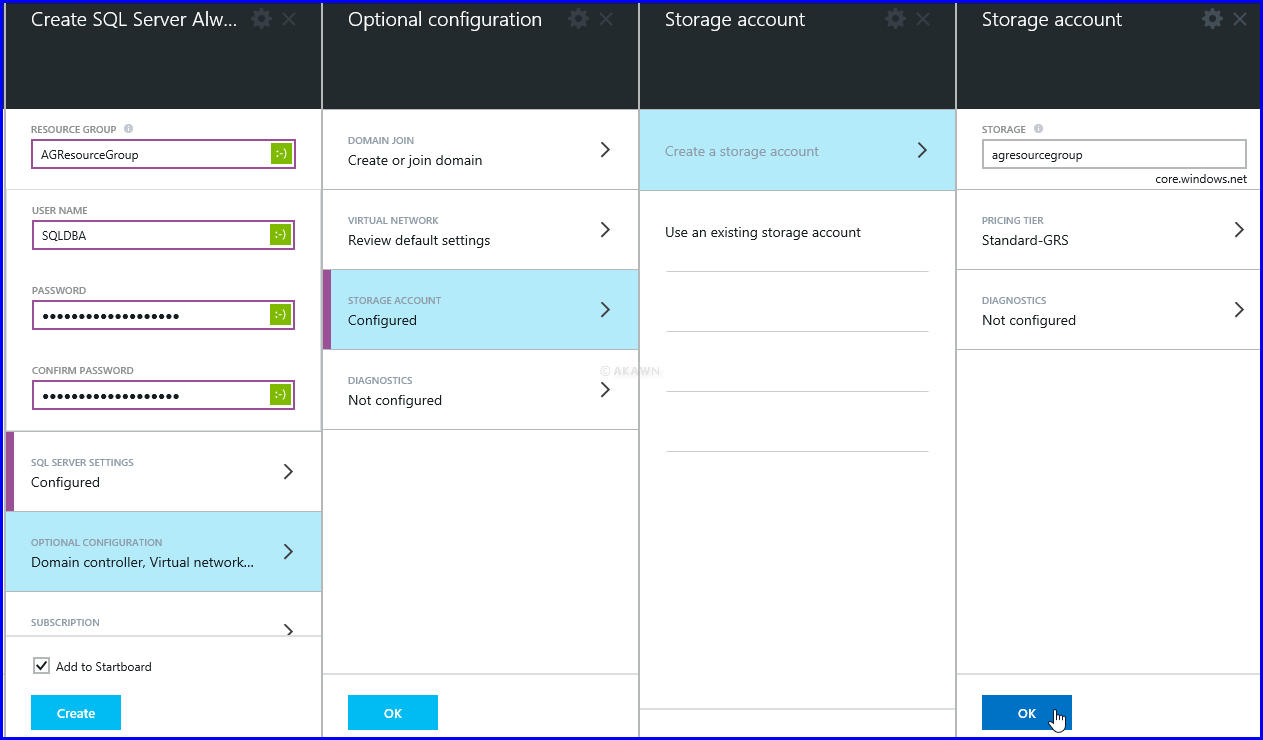Click the Resource Group info icon

tap(128, 129)
